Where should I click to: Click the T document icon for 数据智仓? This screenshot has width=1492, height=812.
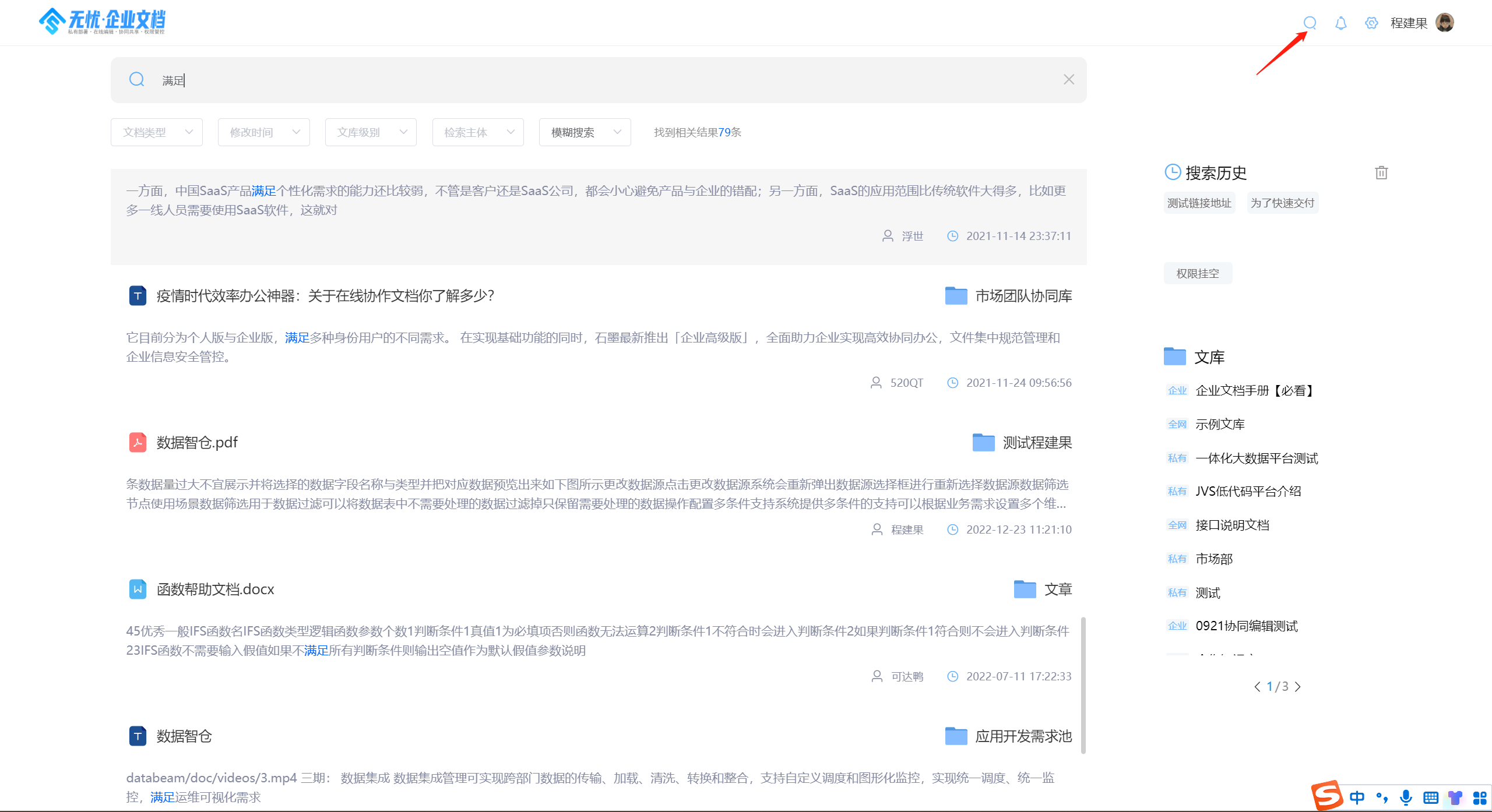pos(138,736)
